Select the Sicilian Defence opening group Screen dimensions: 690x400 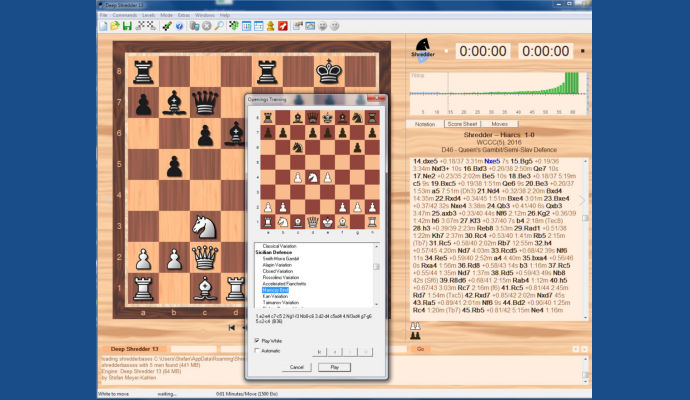pyautogui.click(x=276, y=253)
